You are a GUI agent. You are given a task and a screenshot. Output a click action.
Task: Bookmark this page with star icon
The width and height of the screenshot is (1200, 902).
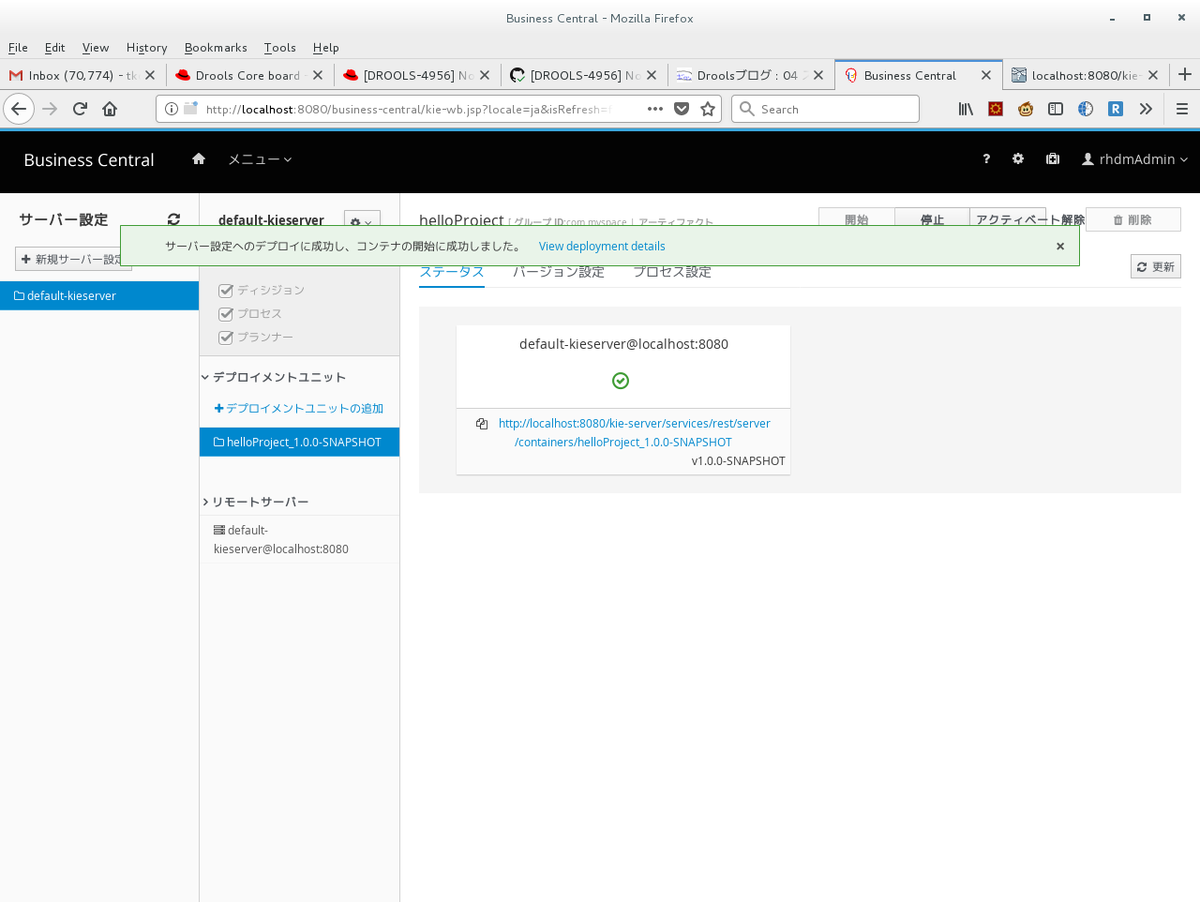[x=708, y=109]
